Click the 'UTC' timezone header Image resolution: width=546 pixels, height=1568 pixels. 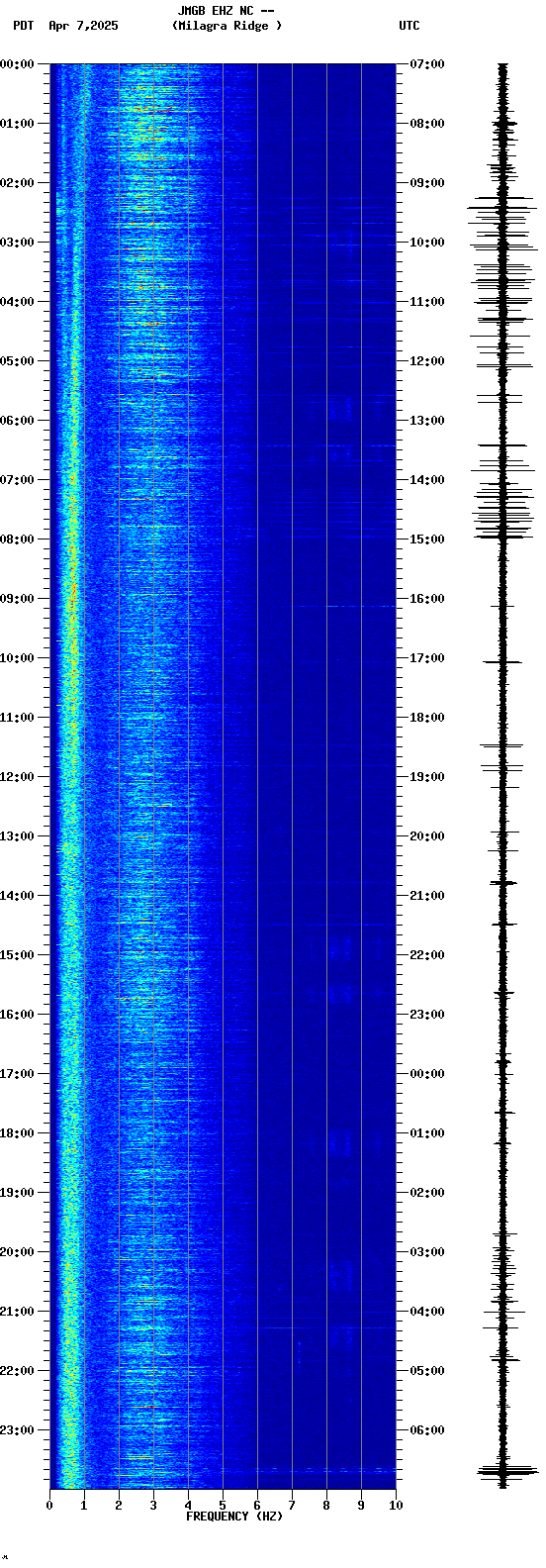(409, 26)
